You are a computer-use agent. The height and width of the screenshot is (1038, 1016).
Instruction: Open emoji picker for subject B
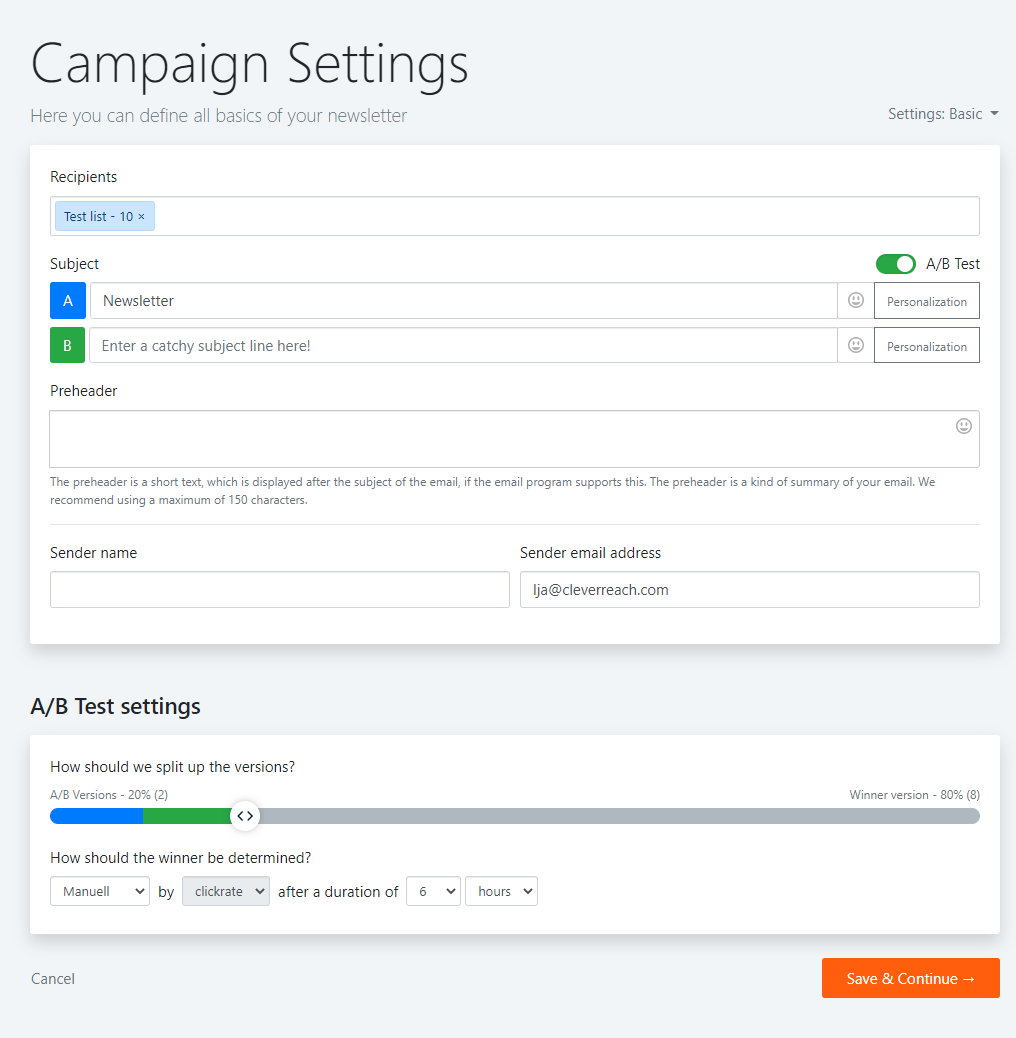coord(856,346)
